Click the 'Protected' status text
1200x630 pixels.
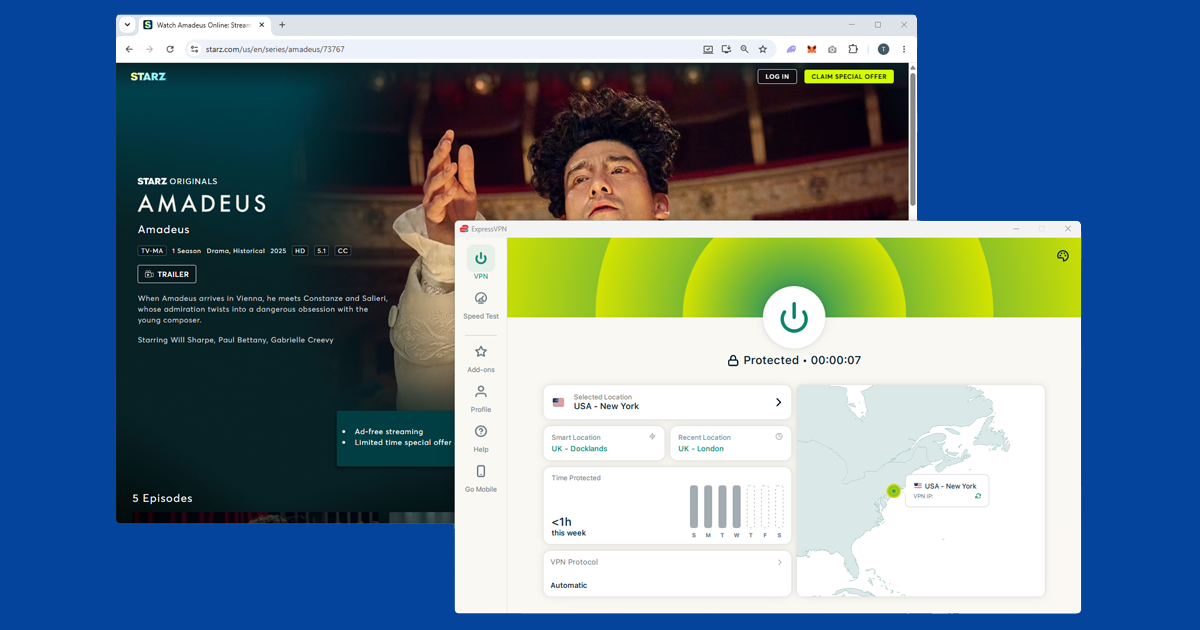pos(771,360)
